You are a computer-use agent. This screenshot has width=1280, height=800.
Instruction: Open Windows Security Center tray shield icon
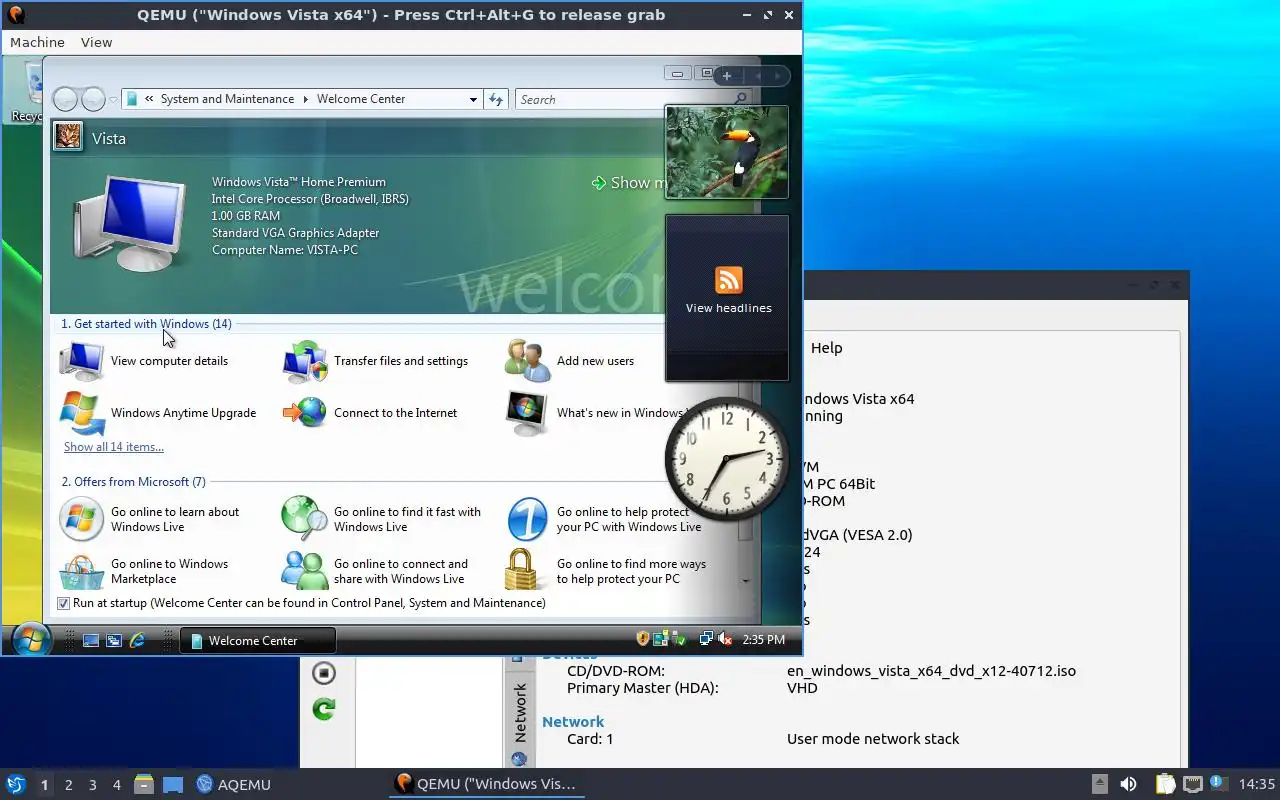644,639
